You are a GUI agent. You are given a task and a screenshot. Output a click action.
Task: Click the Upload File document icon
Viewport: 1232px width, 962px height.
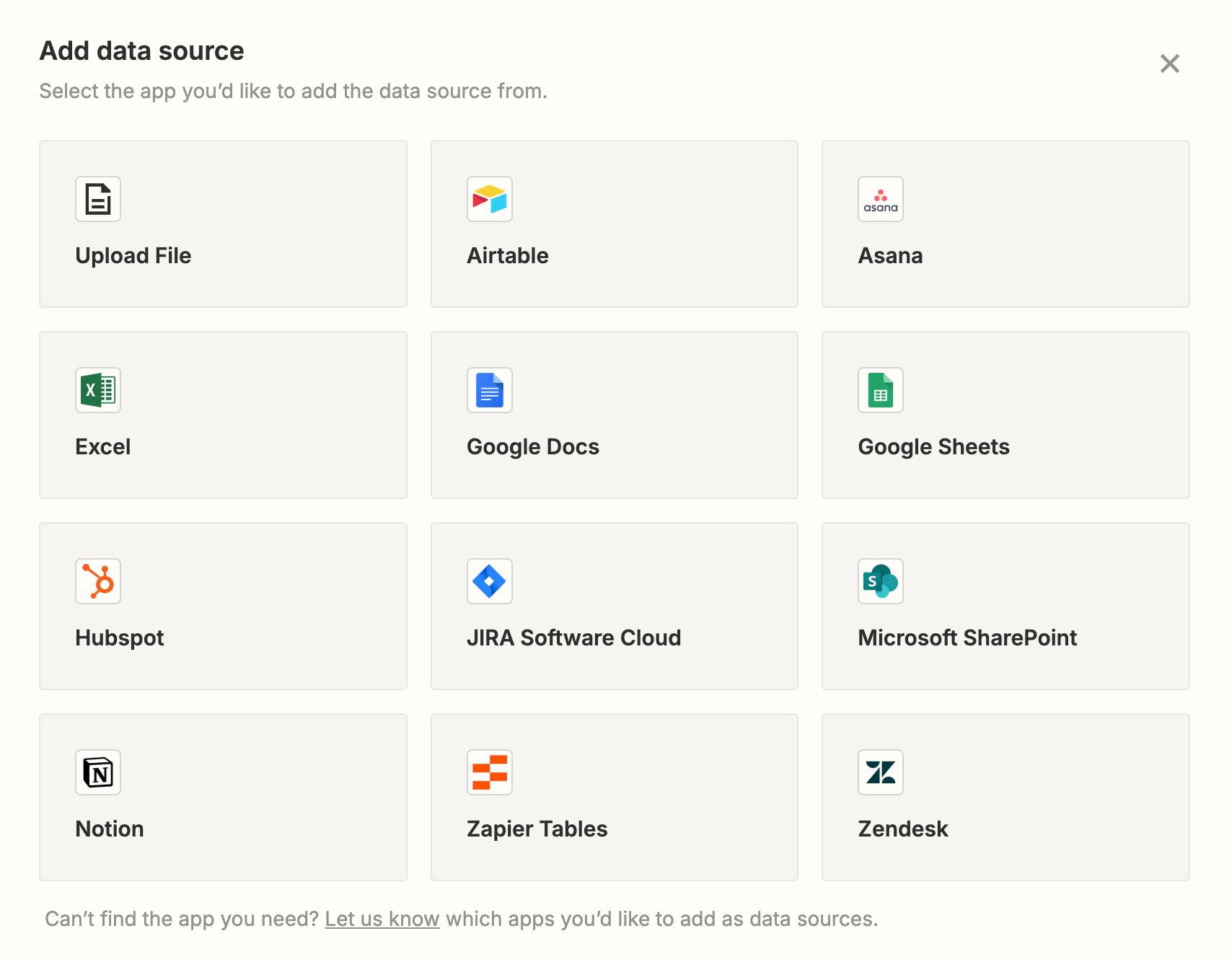pos(98,199)
